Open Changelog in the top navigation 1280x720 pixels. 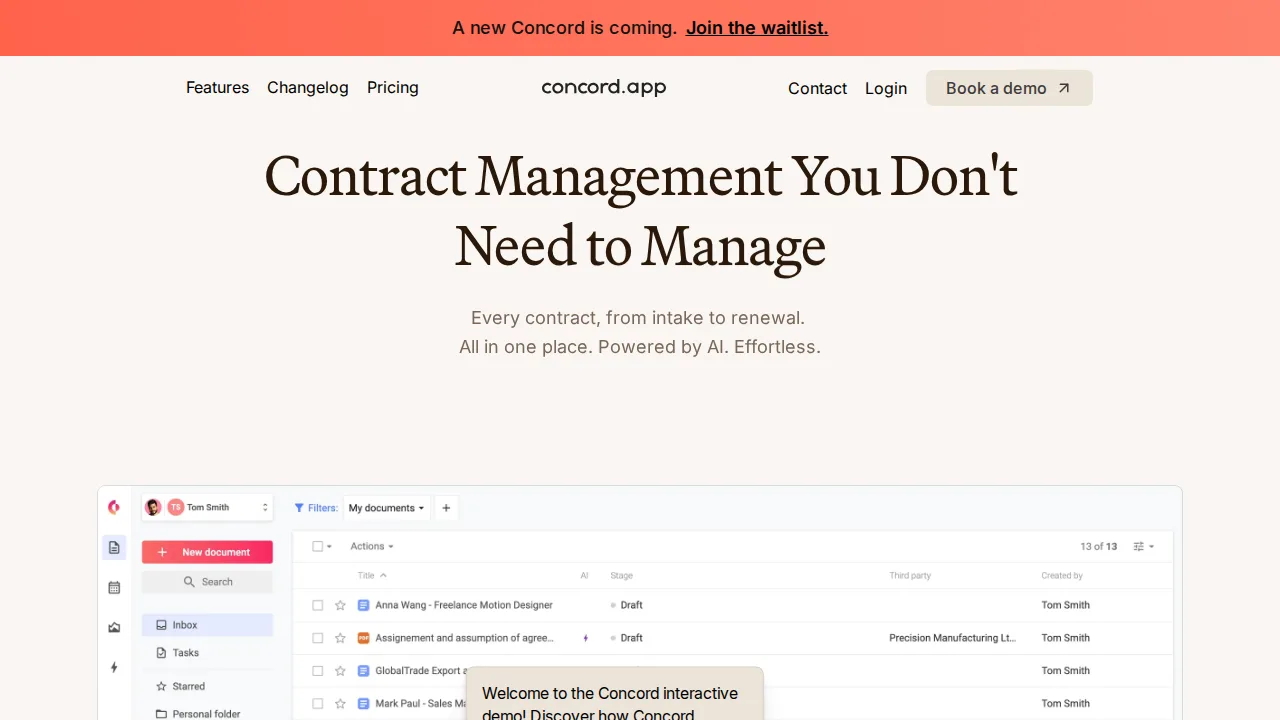(308, 88)
